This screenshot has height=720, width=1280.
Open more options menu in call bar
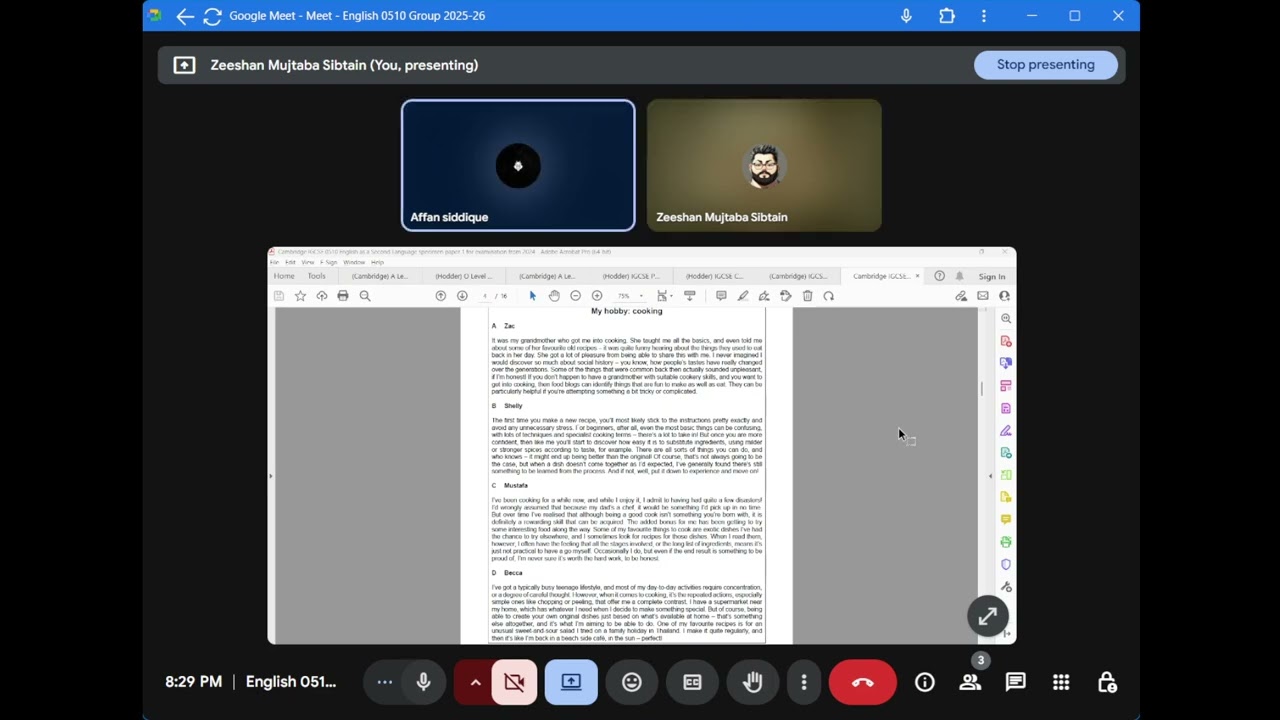pos(804,682)
